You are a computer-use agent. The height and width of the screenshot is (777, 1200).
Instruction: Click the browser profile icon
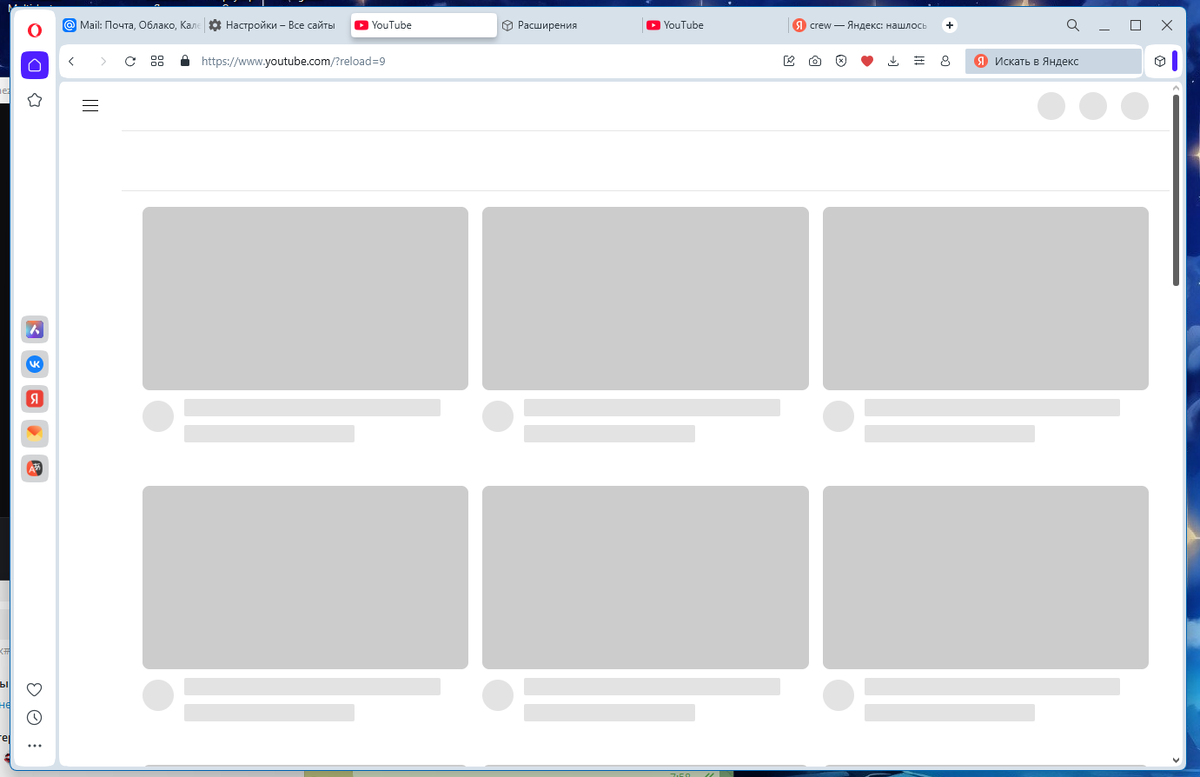click(945, 61)
